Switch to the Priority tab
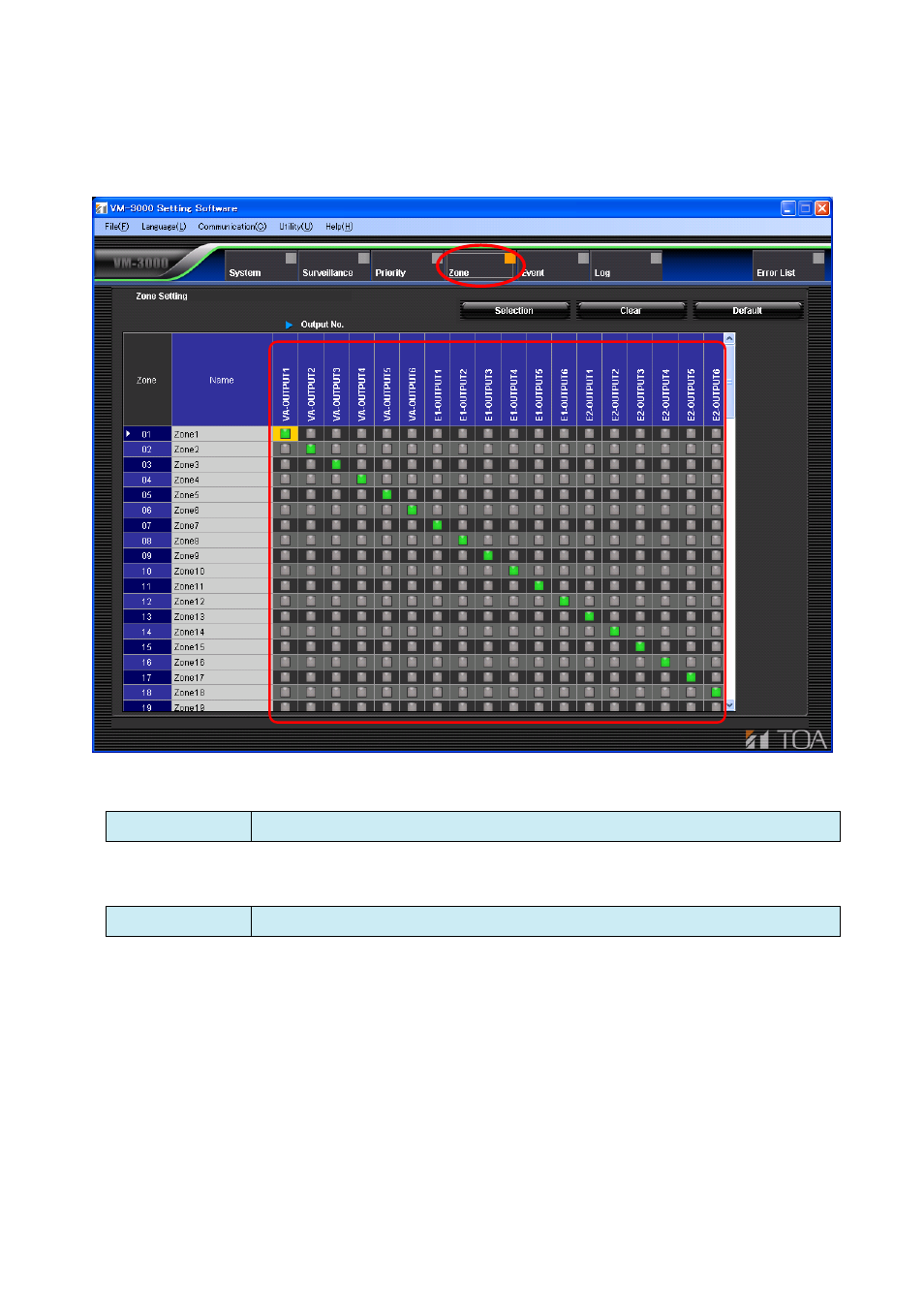 click(x=407, y=266)
